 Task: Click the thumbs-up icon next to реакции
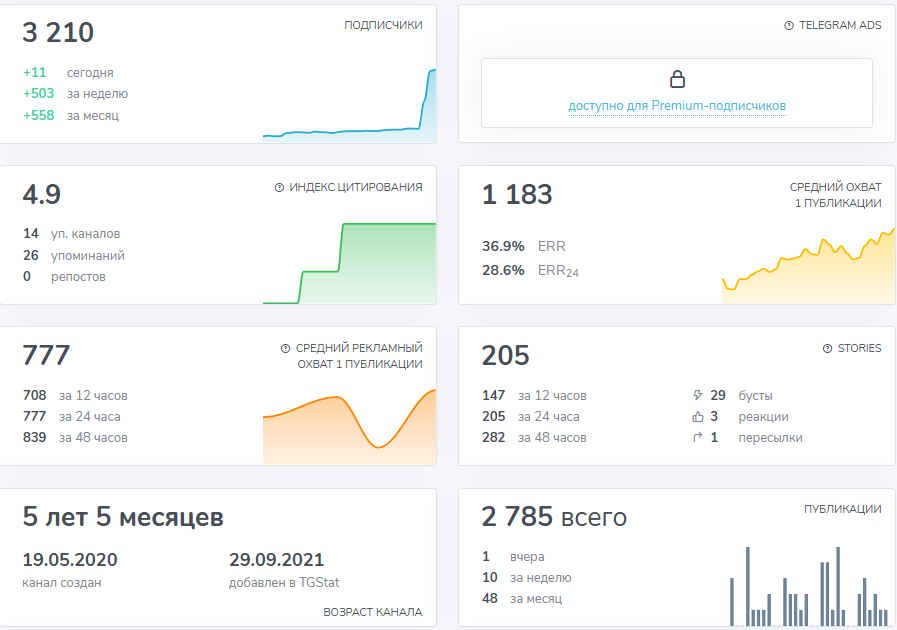tap(697, 417)
